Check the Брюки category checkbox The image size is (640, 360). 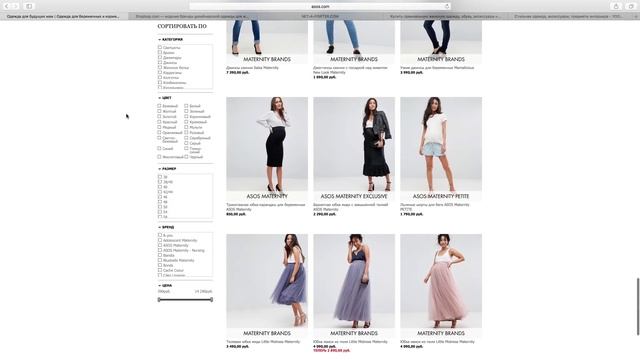click(160, 52)
